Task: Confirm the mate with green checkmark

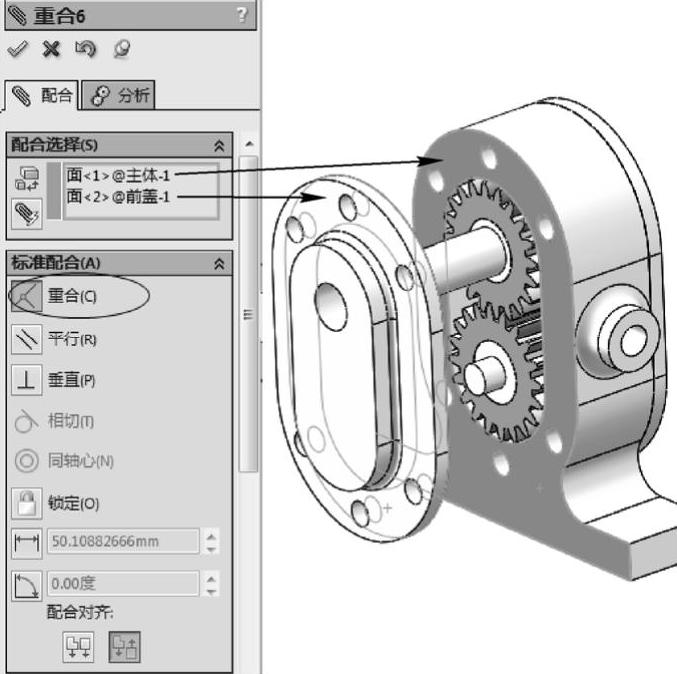Action: 17,49
